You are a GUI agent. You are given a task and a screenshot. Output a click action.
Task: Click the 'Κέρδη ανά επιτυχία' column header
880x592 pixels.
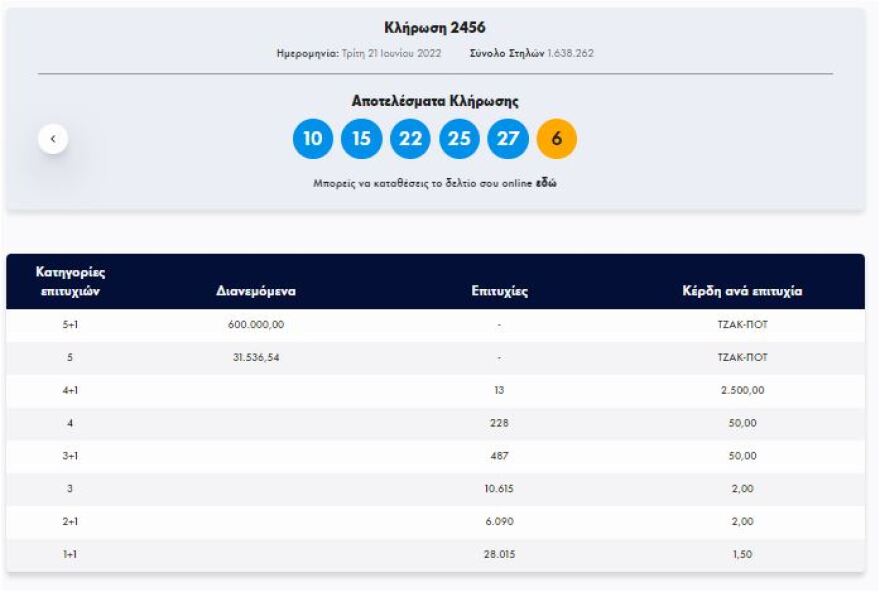coord(741,292)
